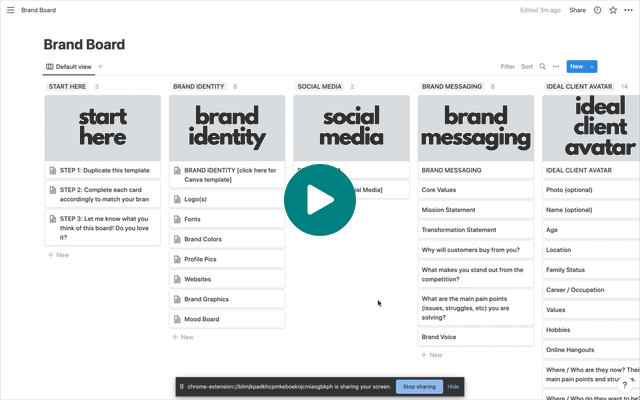
Task: Click the page icon on STEP 1 card
Action: coord(53,170)
